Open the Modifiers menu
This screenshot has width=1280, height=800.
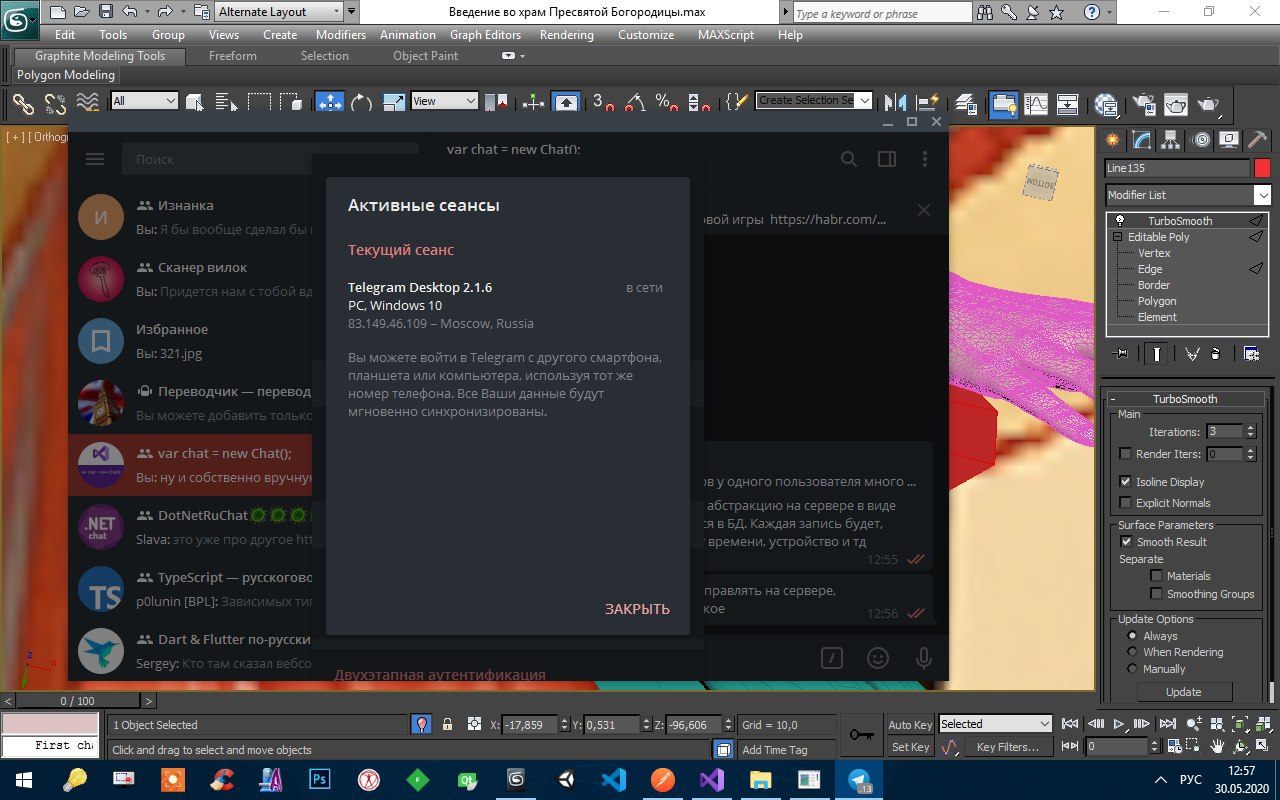pyautogui.click(x=341, y=34)
